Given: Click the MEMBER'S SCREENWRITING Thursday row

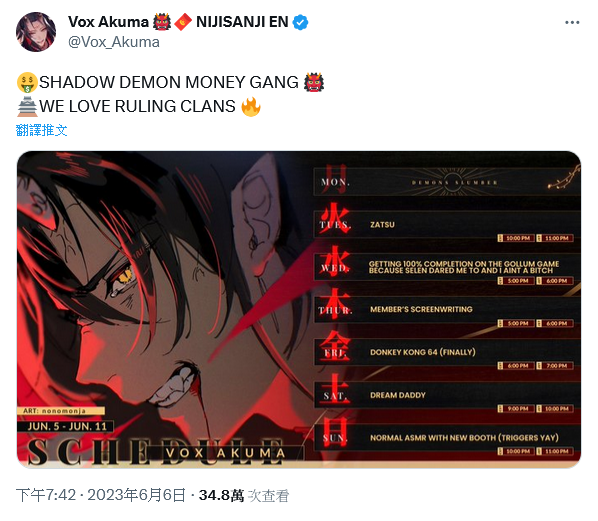Looking at the screenshot, I should [x=447, y=310].
